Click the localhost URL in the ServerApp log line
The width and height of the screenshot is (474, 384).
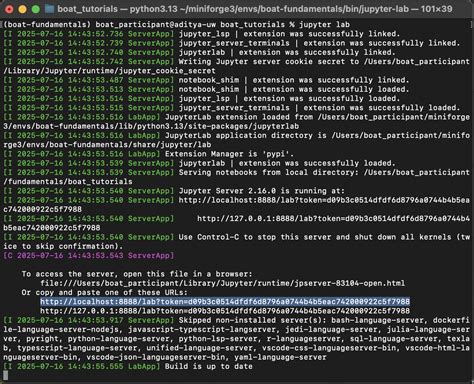point(324,200)
